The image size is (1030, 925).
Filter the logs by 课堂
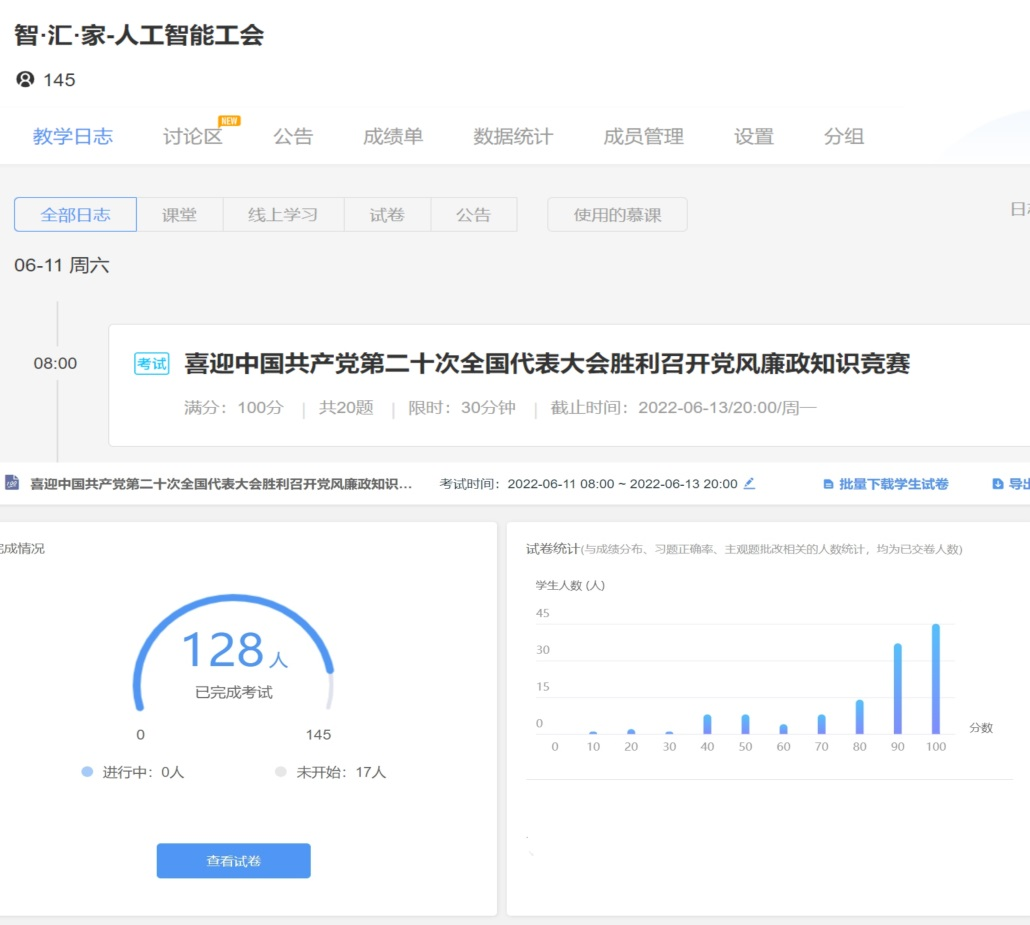pos(180,215)
